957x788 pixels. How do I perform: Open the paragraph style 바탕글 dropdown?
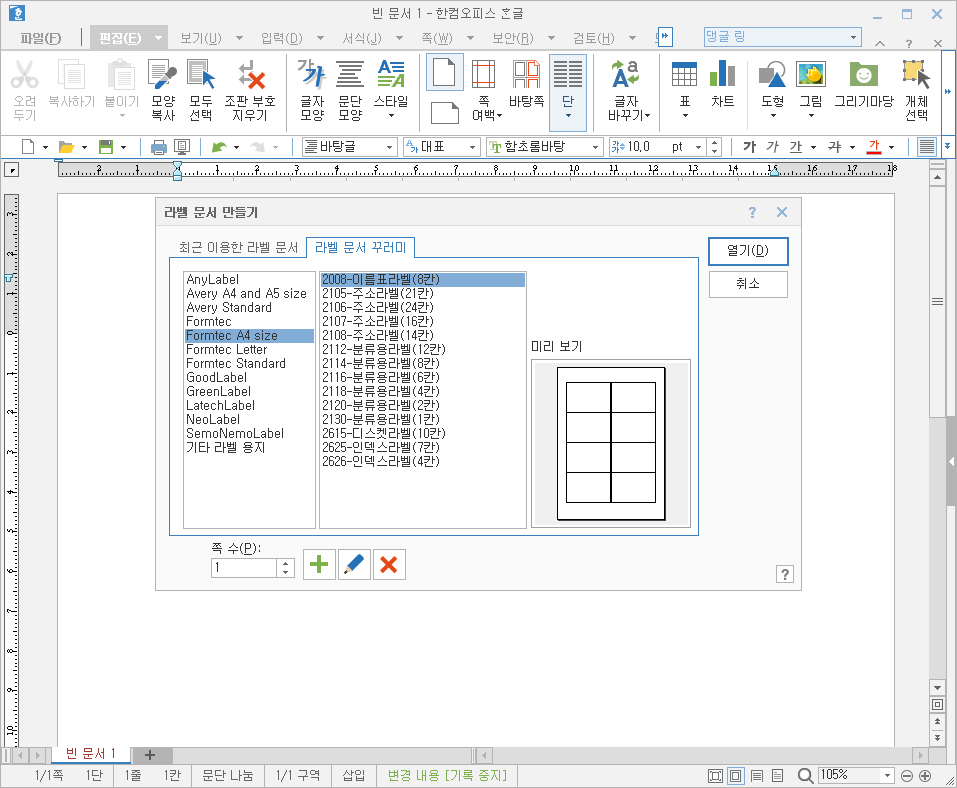point(389,147)
